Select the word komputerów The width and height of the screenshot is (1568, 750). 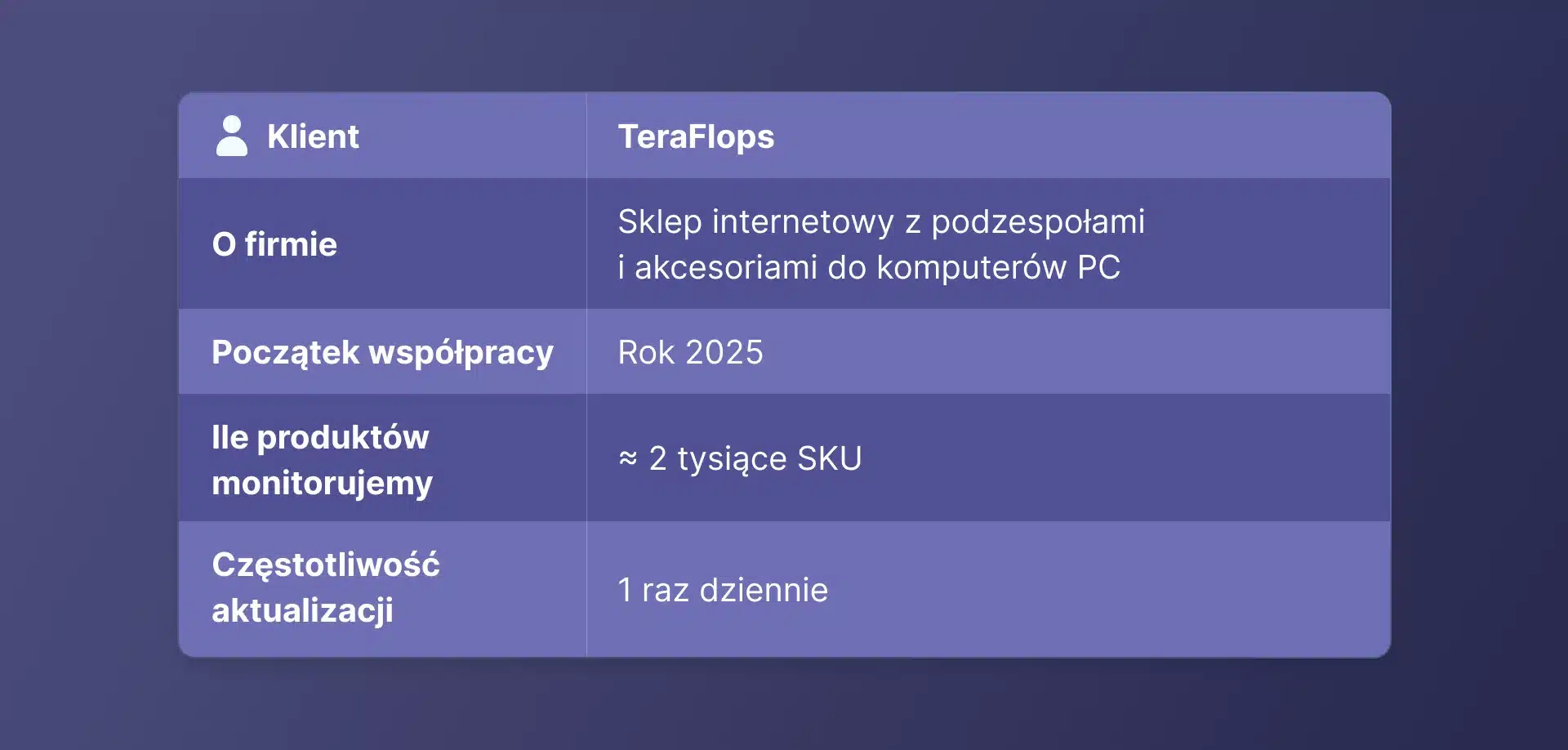point(971,267)
